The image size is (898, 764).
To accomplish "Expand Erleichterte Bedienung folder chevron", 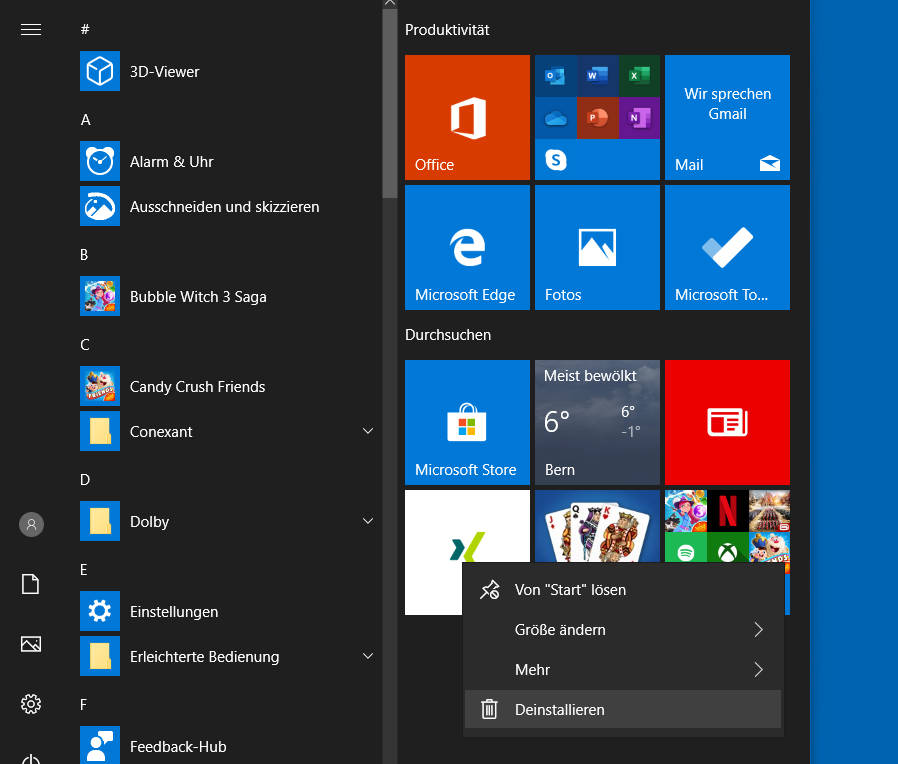I will 368,656.
